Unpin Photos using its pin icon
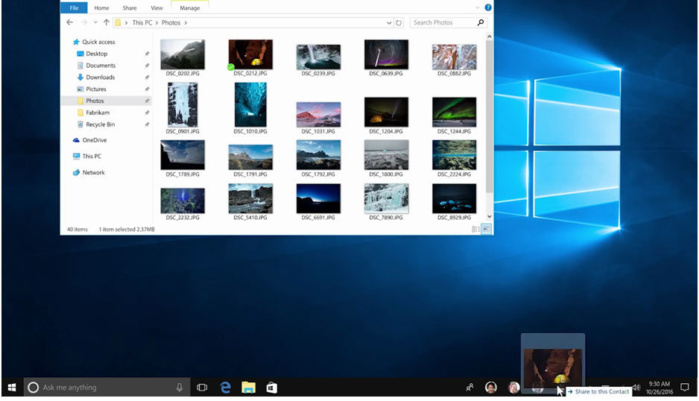Viewport: 699px width, 401px height. [147, 101]
